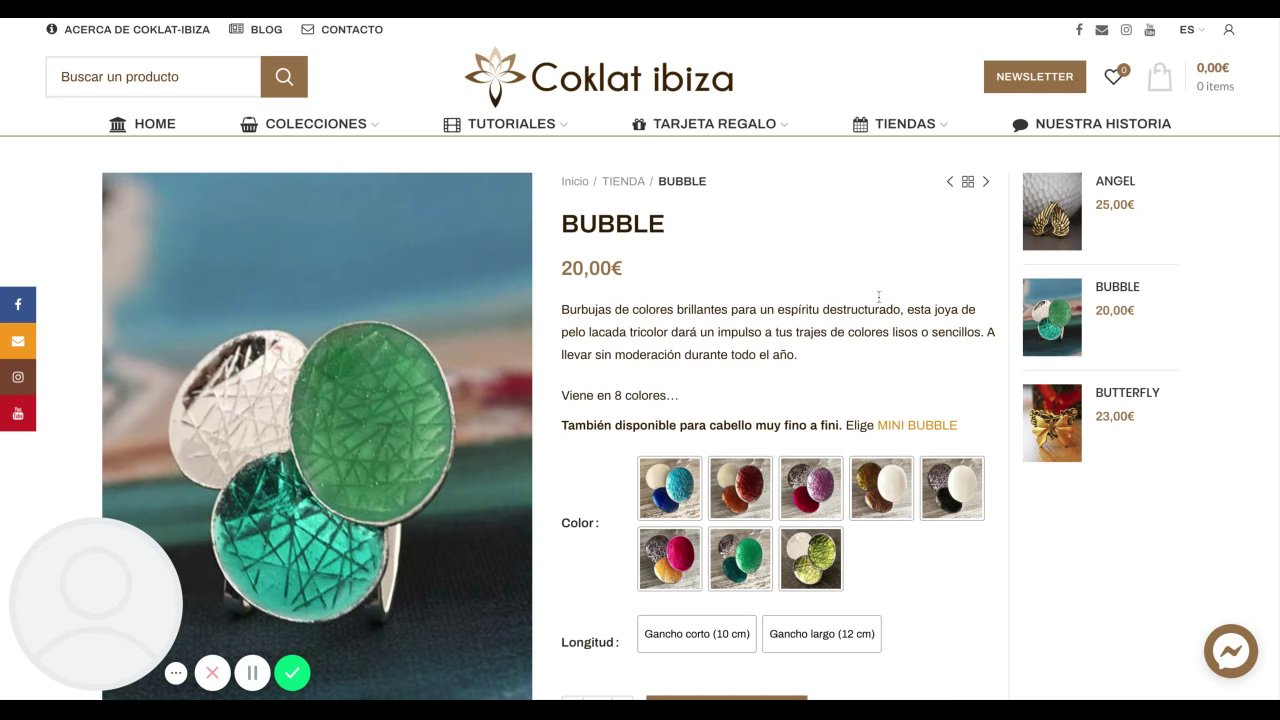1280x720 pixels.
Task: Open the Messenger chat bubble
Action: pyautogui.click(x=1230, y=652)
